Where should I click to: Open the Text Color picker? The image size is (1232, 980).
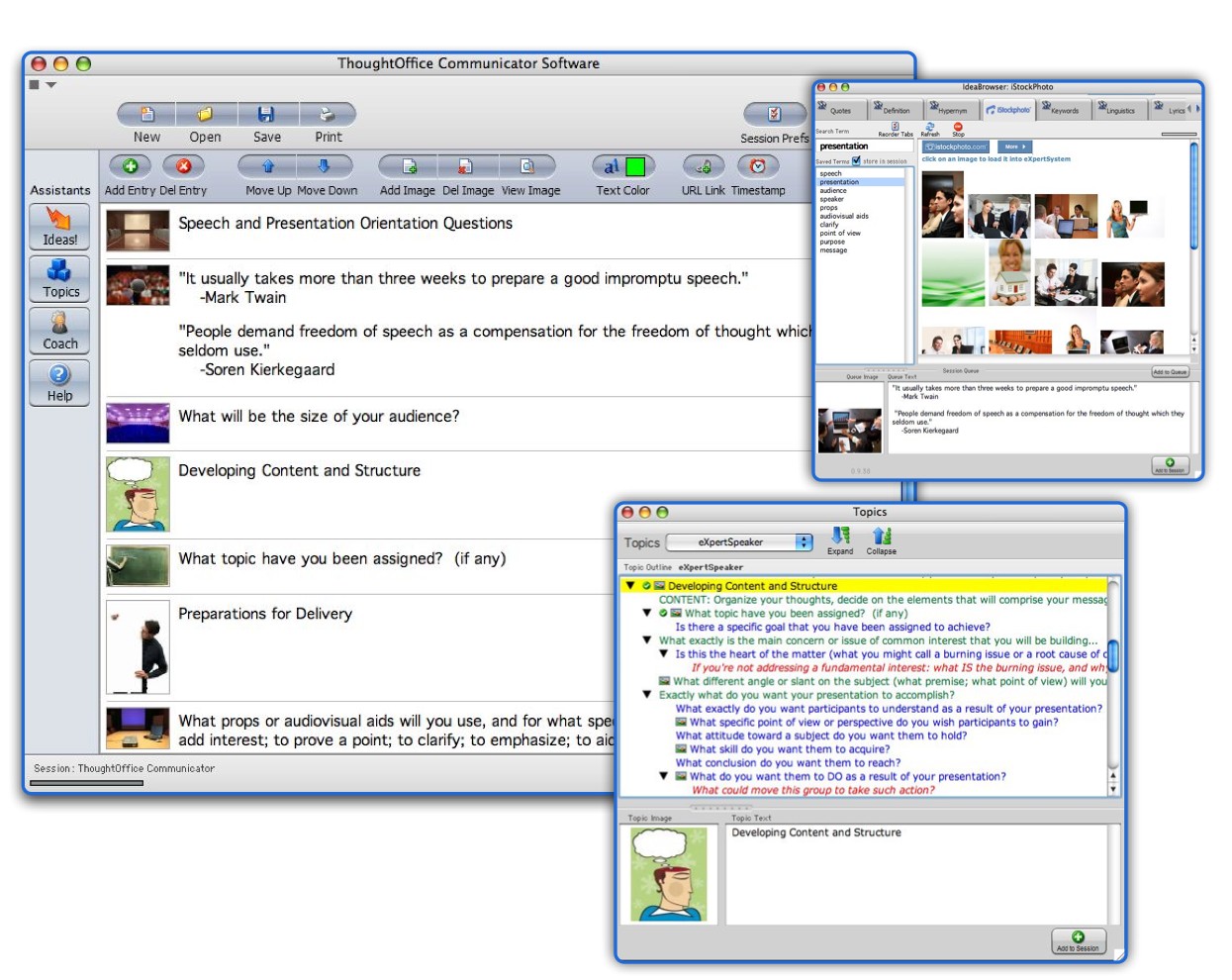pyautogui.click(x=622, y=166)
